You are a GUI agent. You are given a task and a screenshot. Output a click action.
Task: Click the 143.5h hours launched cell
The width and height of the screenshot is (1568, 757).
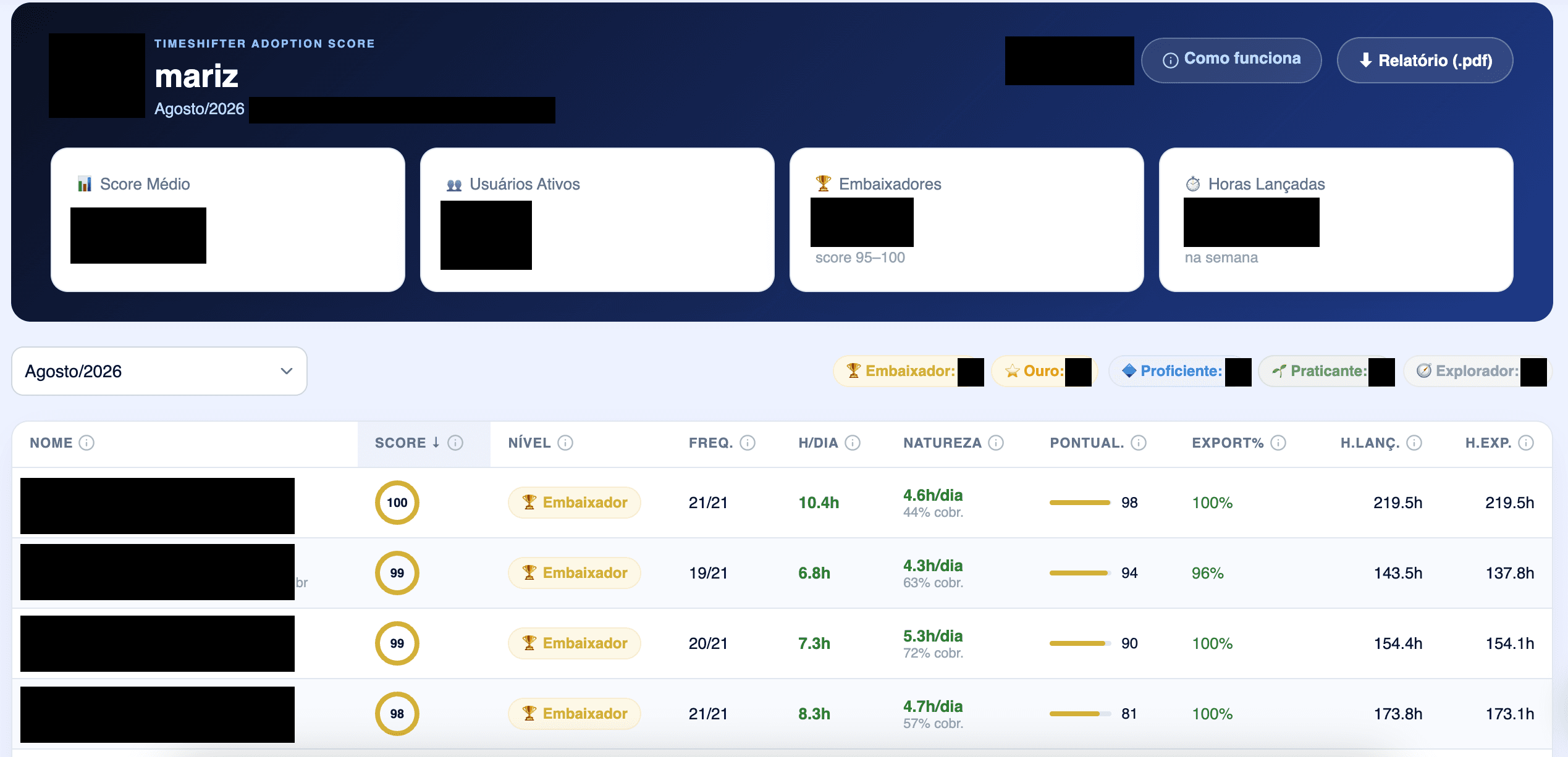click(1398, 573)
